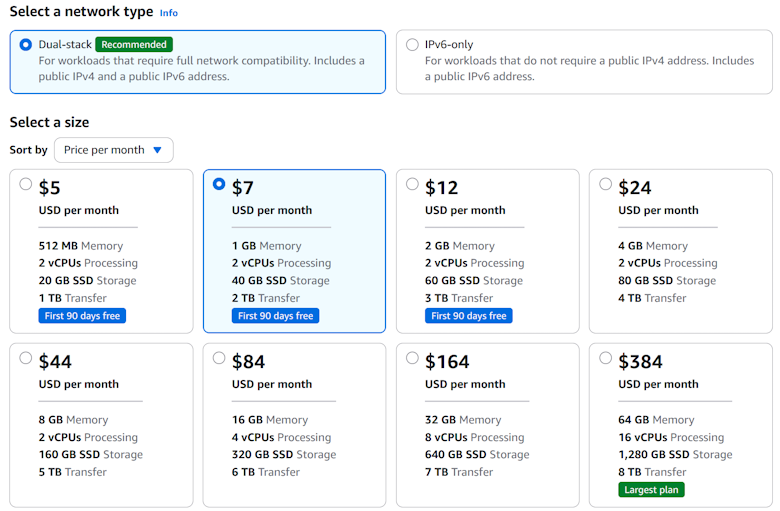Image resolution: width=780 pixels, height=511 pixels.
Task: Pick the $12 per month plan
Action: click(412, 184)
